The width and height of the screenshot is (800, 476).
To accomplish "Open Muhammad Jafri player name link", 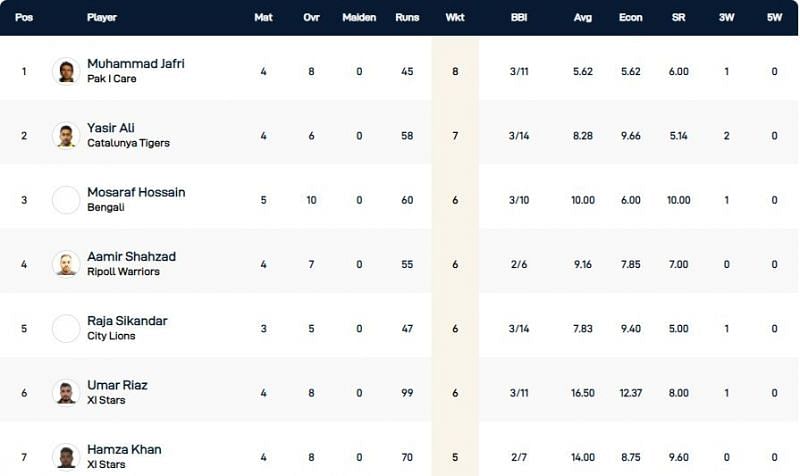I will (x=135, y=64).
